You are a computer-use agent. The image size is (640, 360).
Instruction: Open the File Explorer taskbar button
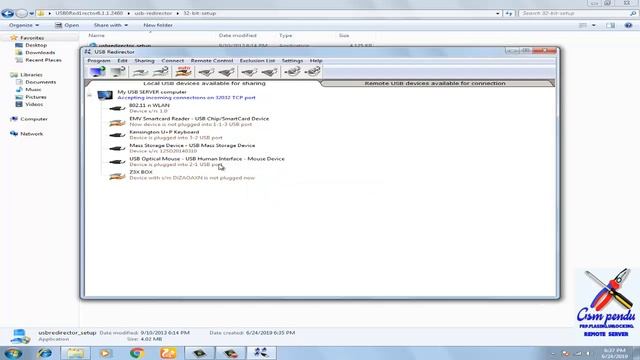click(76, 353)
